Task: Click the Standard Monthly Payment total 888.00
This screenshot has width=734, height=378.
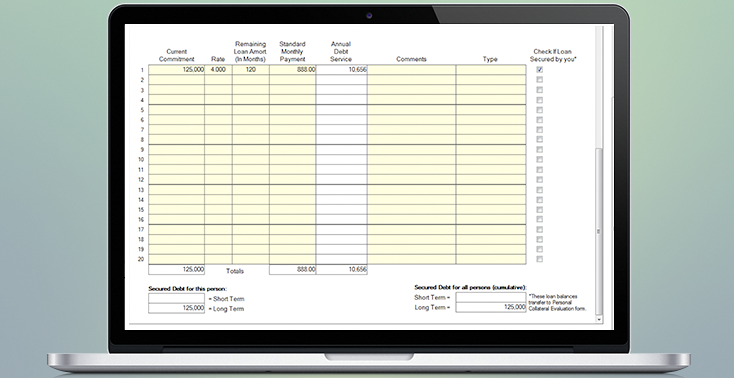Action: click(293, 269)
